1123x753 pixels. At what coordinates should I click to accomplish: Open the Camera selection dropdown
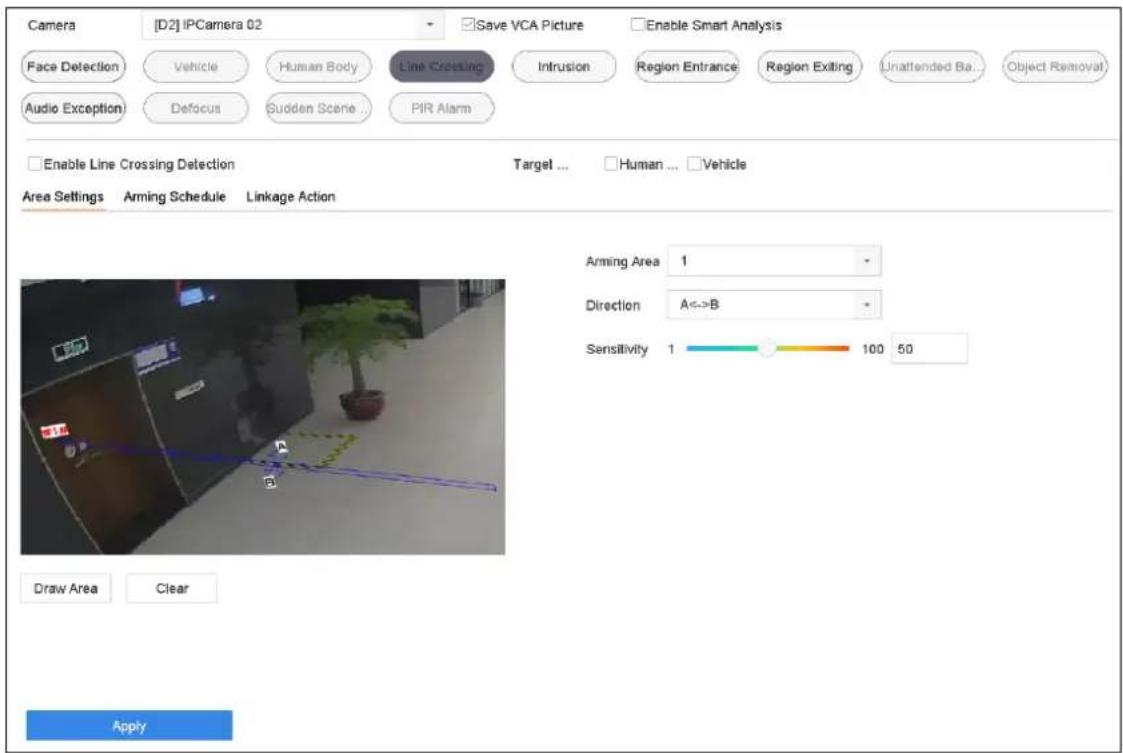point(292,25)
